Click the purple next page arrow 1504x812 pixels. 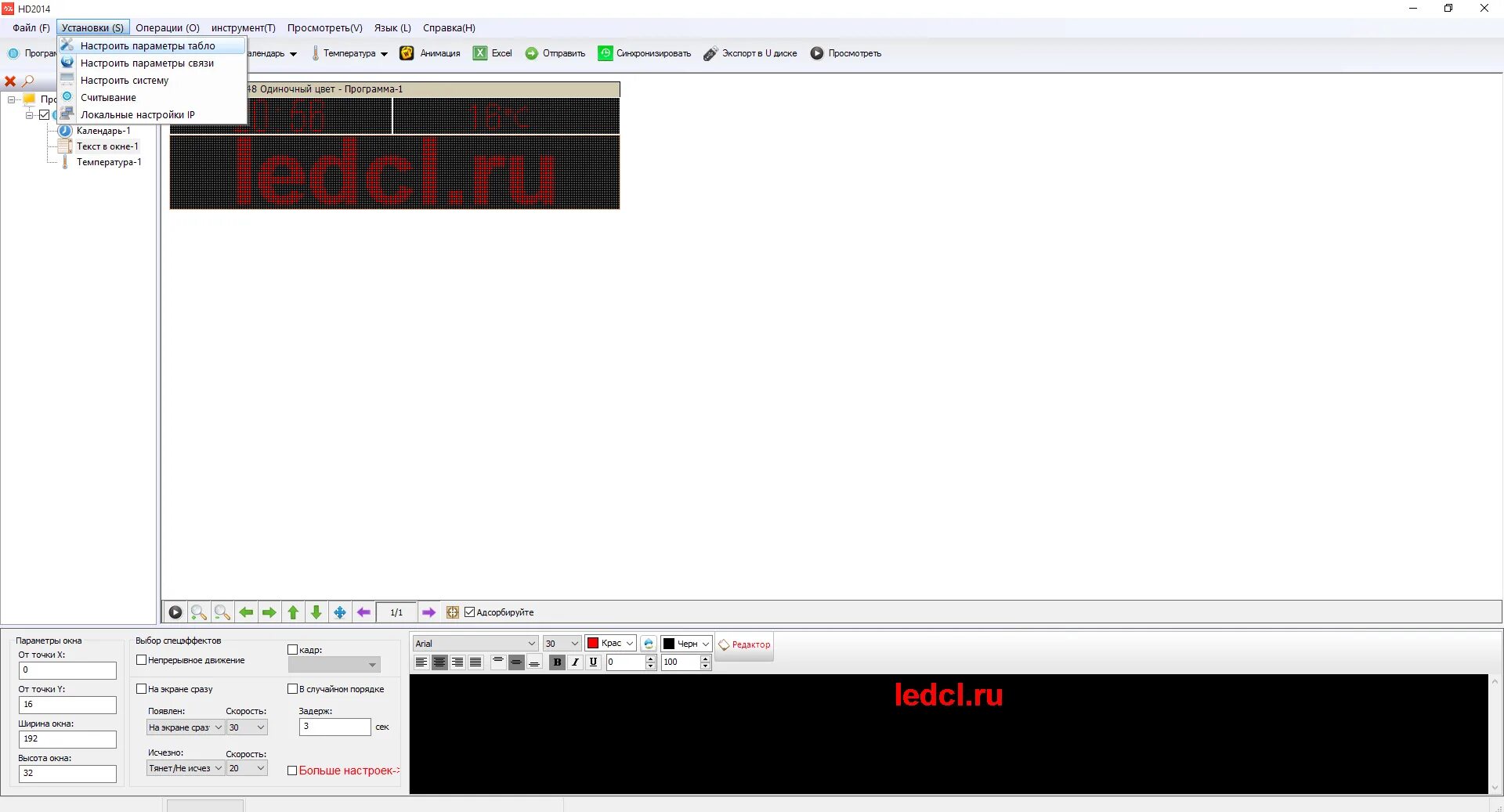tap(428, 612)
